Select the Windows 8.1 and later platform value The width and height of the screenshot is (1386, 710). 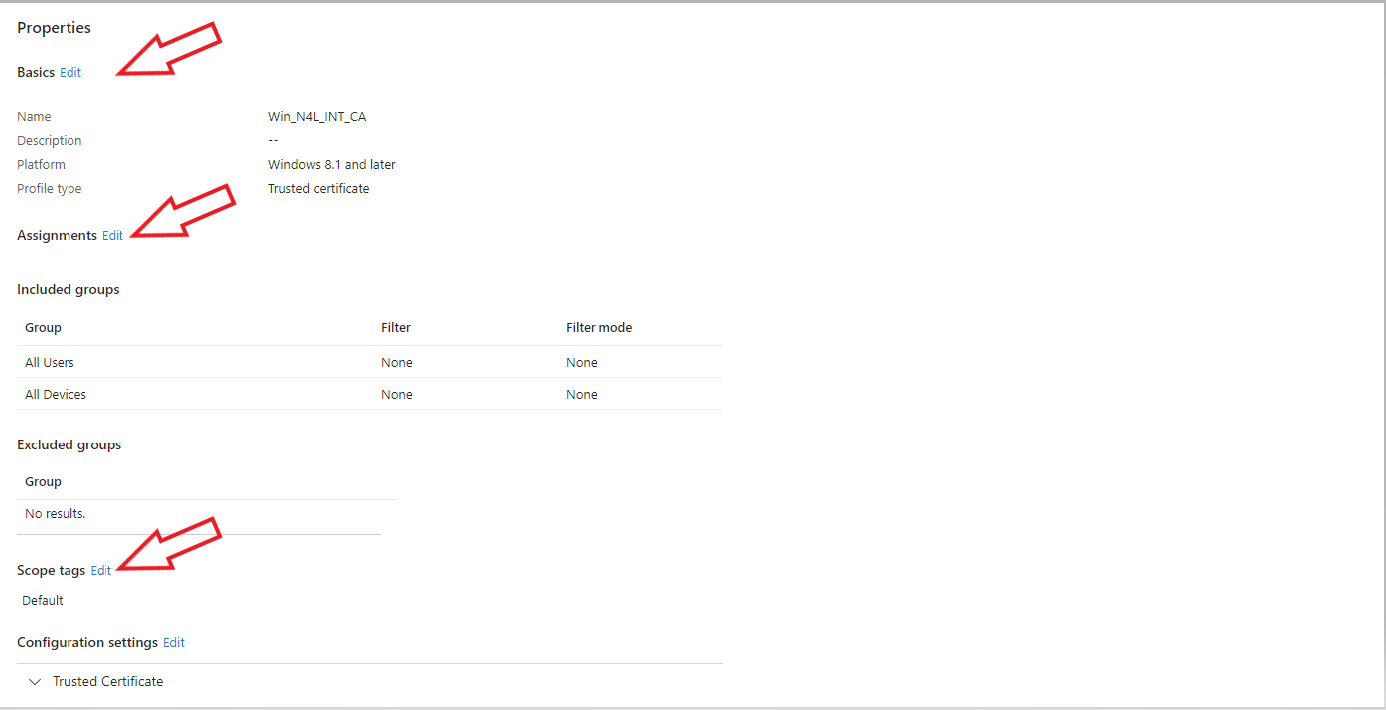click(331, 164)
